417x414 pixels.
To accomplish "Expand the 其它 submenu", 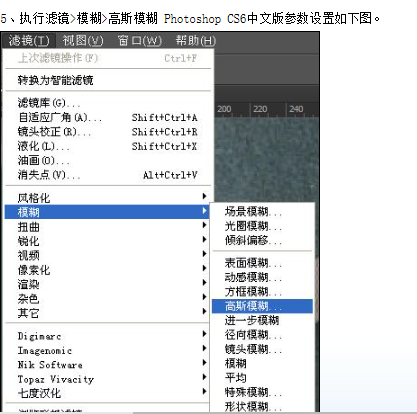I will pos(107,313).
